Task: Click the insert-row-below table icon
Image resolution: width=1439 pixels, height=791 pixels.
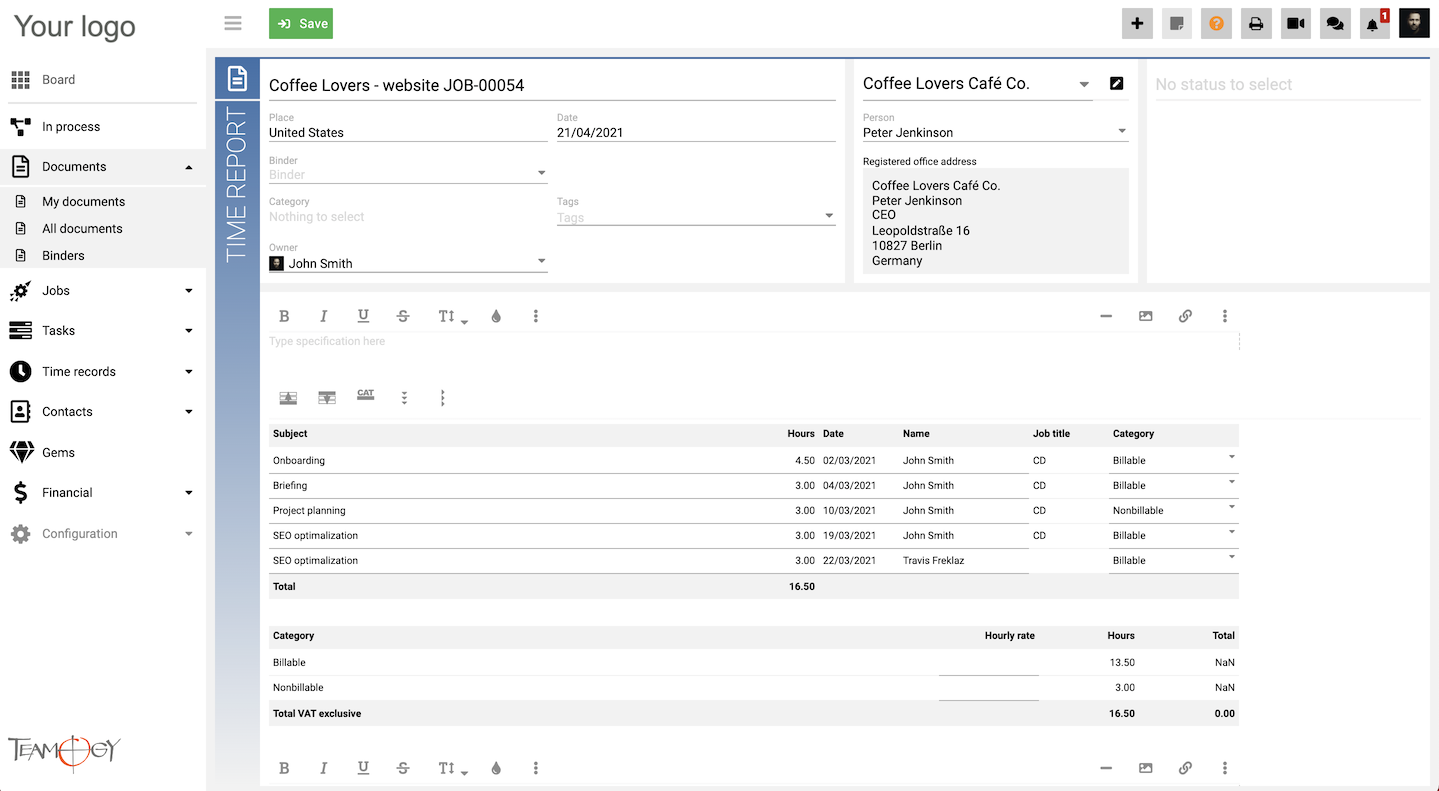Action: tap(327, 397)
